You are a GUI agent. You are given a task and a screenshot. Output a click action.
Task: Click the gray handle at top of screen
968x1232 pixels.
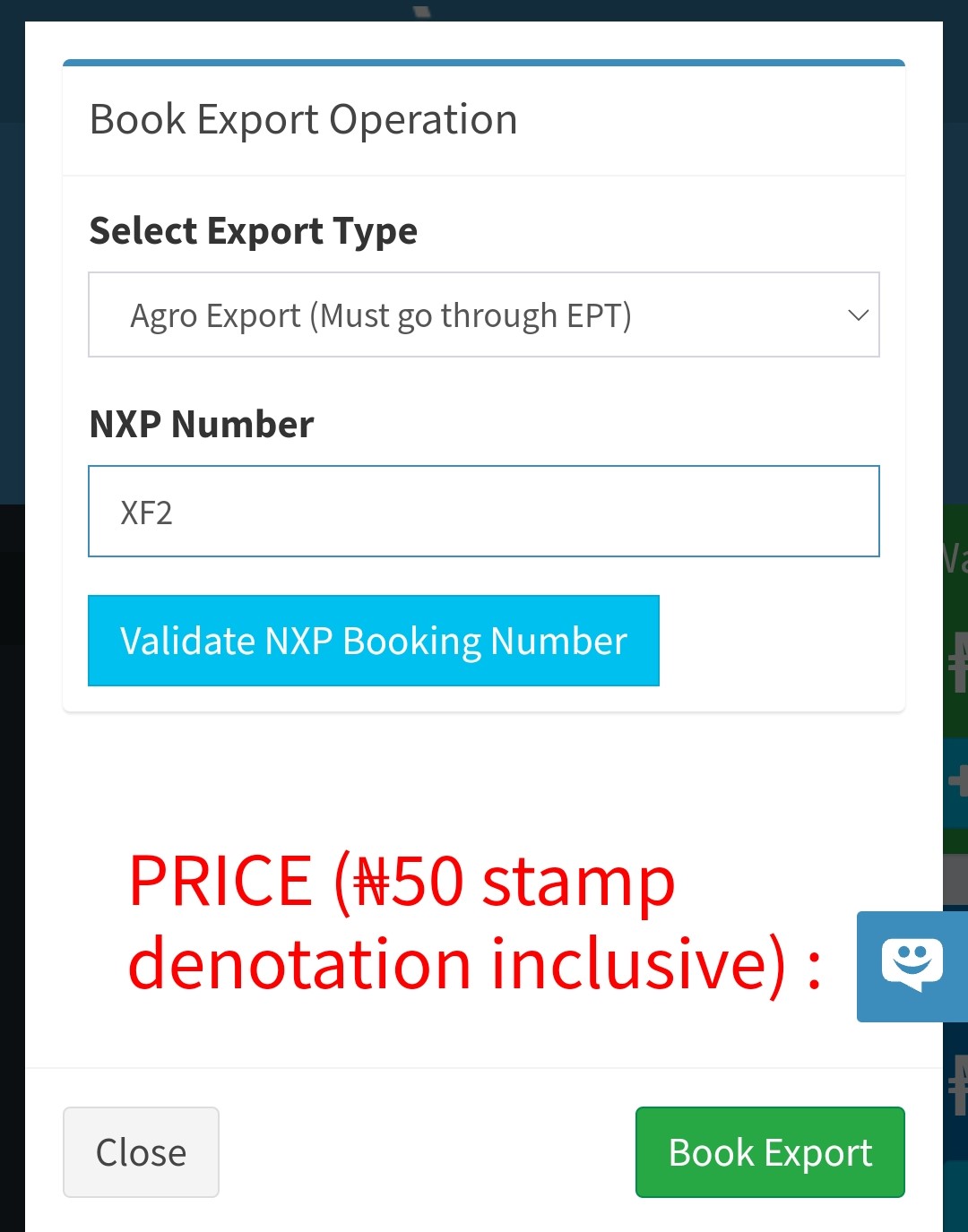419,11
